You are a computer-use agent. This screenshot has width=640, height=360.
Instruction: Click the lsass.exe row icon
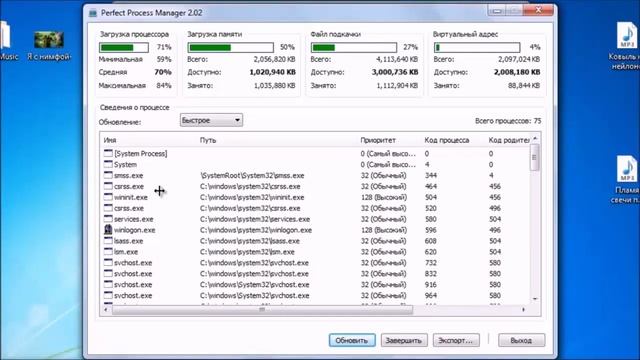[x=108, y=240]
